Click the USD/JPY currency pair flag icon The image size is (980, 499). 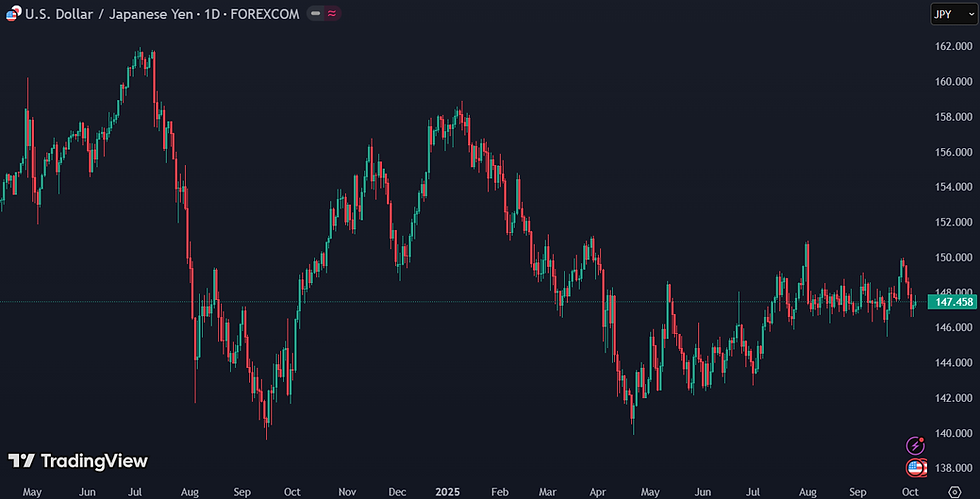pyautogui.click(x=14, y=13)
